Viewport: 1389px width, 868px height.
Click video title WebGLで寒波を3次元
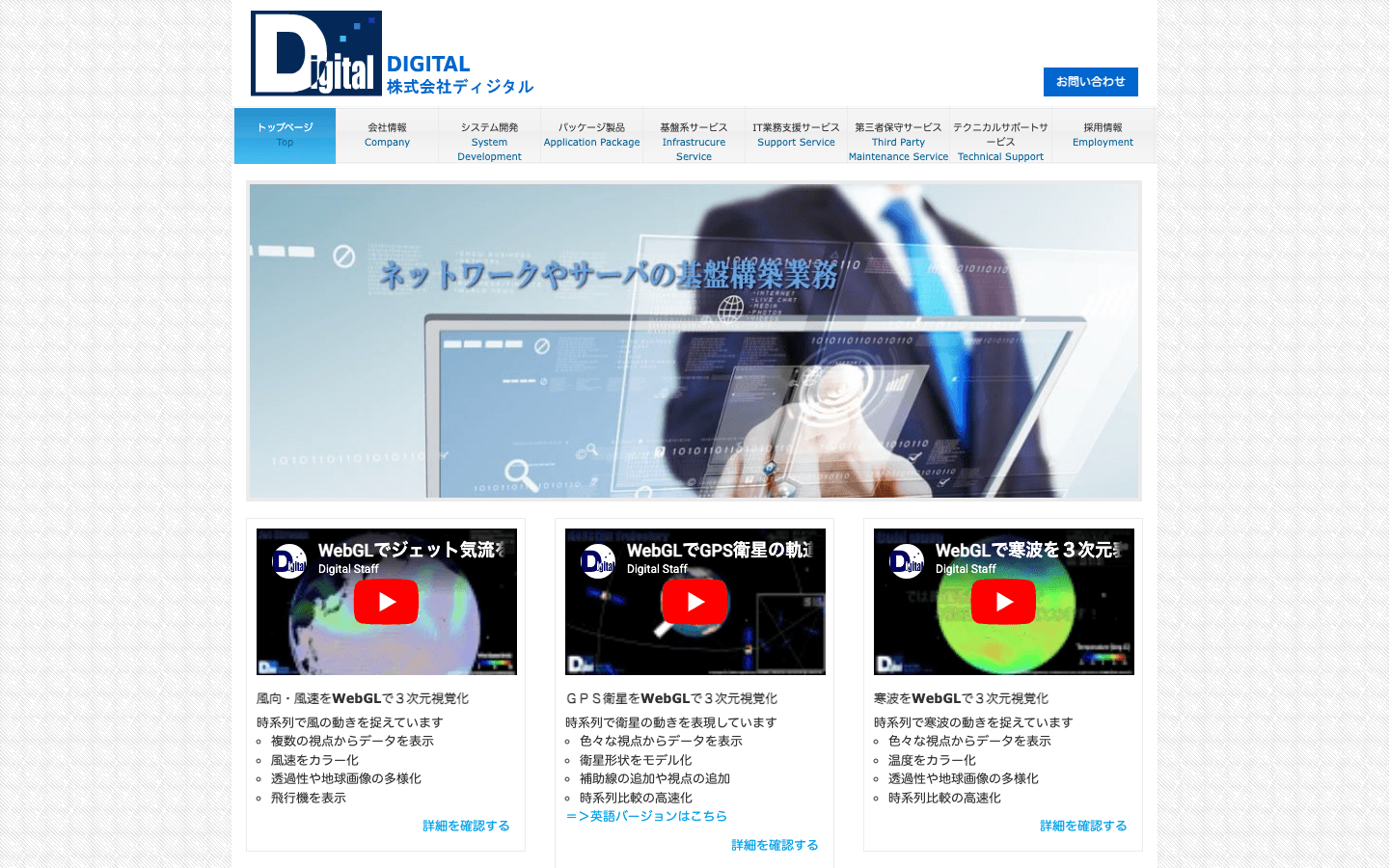coord(1029,550)
